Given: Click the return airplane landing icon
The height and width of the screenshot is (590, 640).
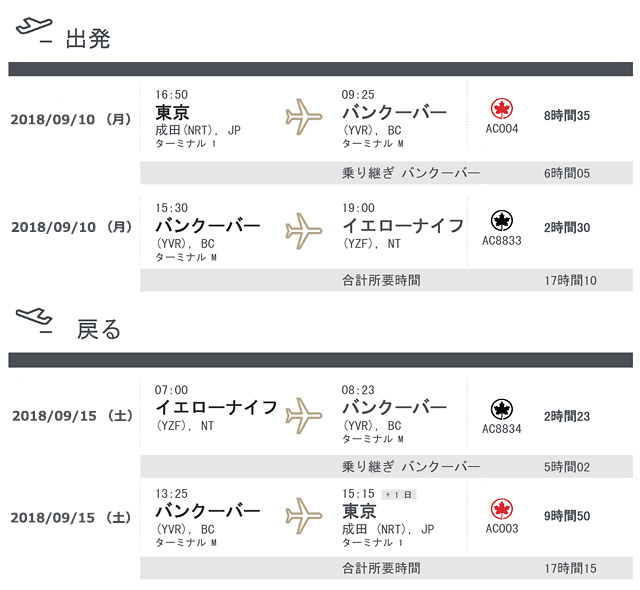Looking at the screenshot, I should point(34,321).
